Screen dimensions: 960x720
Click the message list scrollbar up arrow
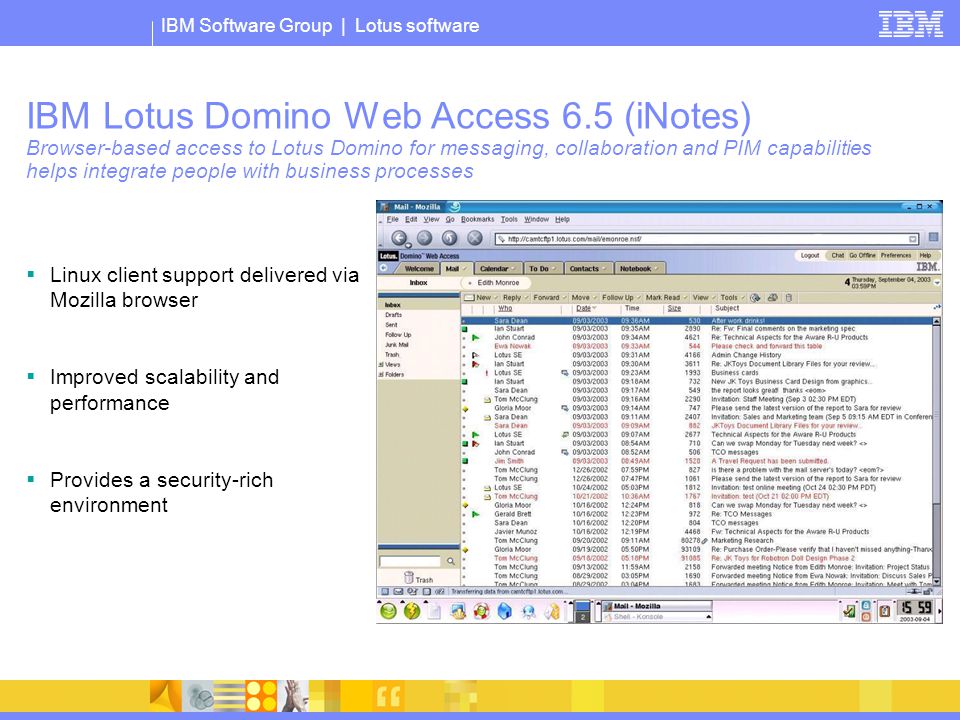[x=936, y=321]
